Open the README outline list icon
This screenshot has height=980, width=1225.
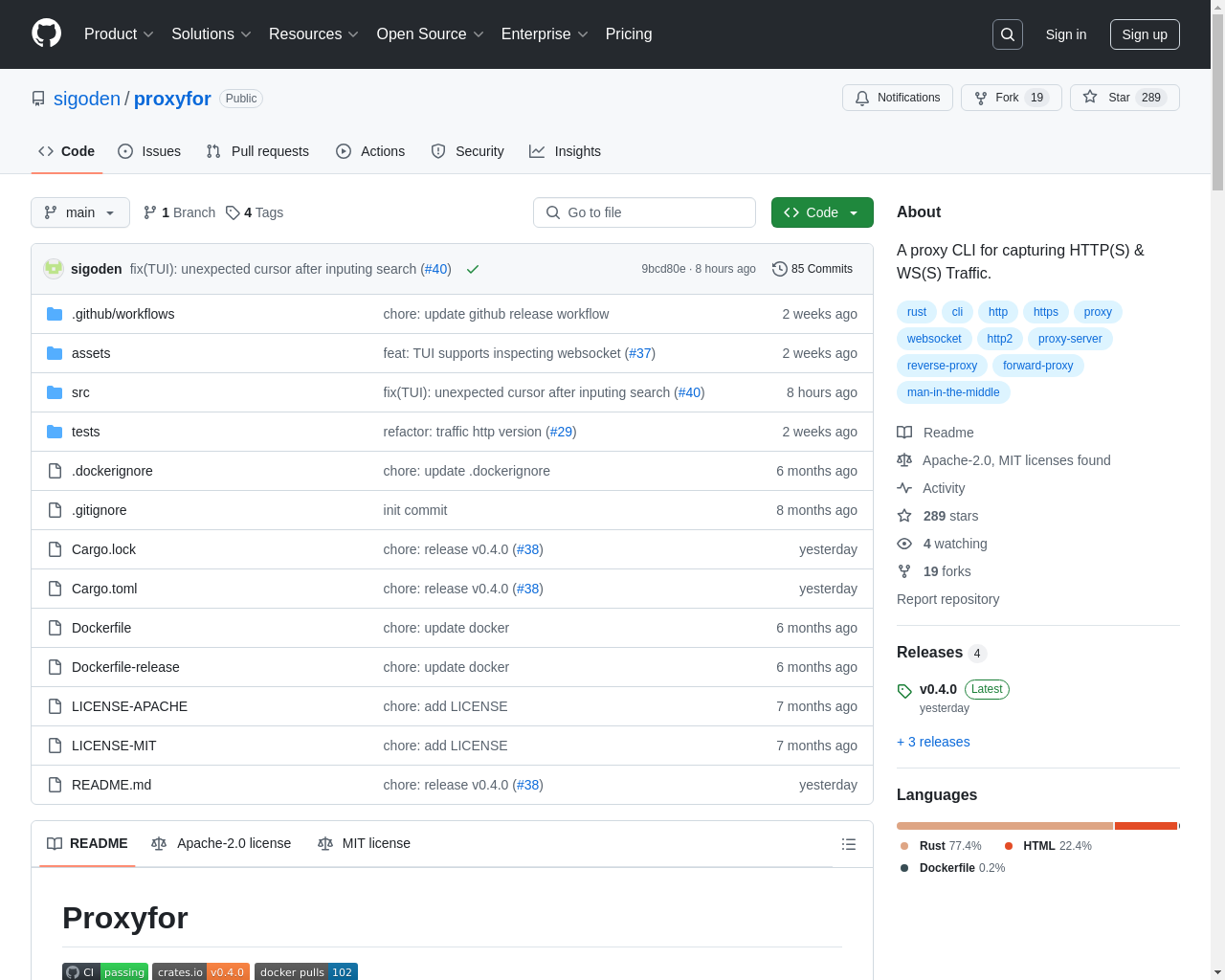click(849, 844)
